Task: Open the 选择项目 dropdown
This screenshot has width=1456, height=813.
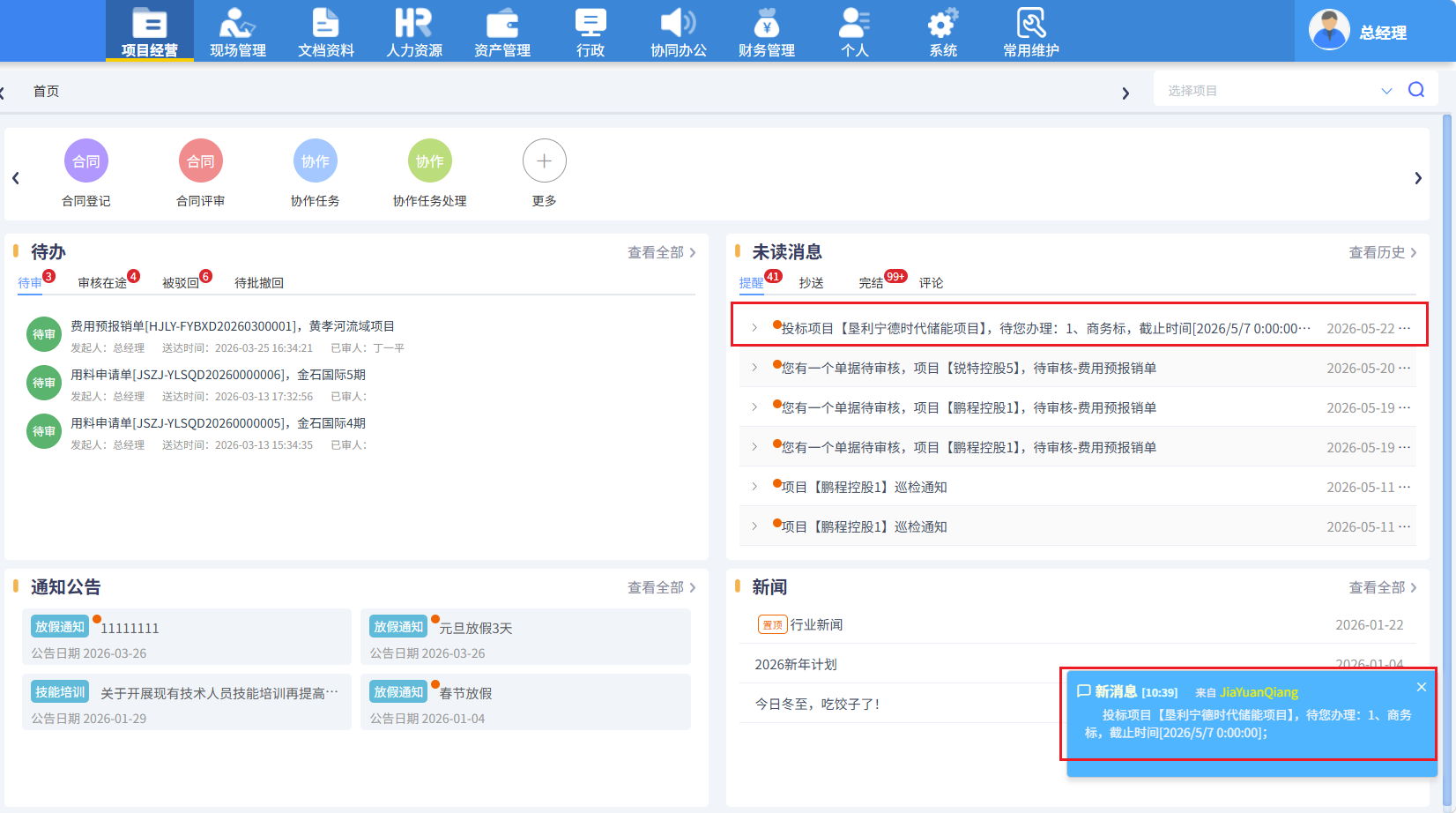Action: [x=1386, y=91]
